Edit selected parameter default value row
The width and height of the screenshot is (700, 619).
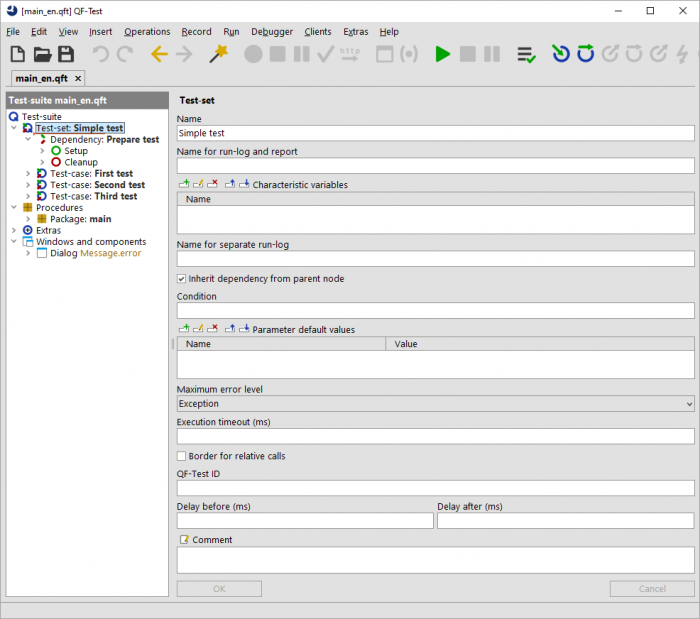[198, 329]
